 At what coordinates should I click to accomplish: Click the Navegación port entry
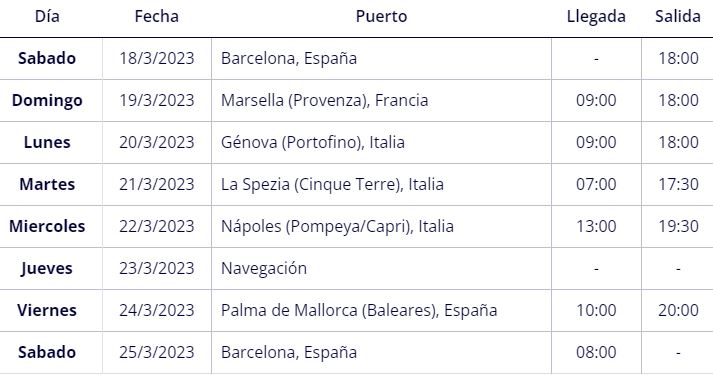click(264, 268)
